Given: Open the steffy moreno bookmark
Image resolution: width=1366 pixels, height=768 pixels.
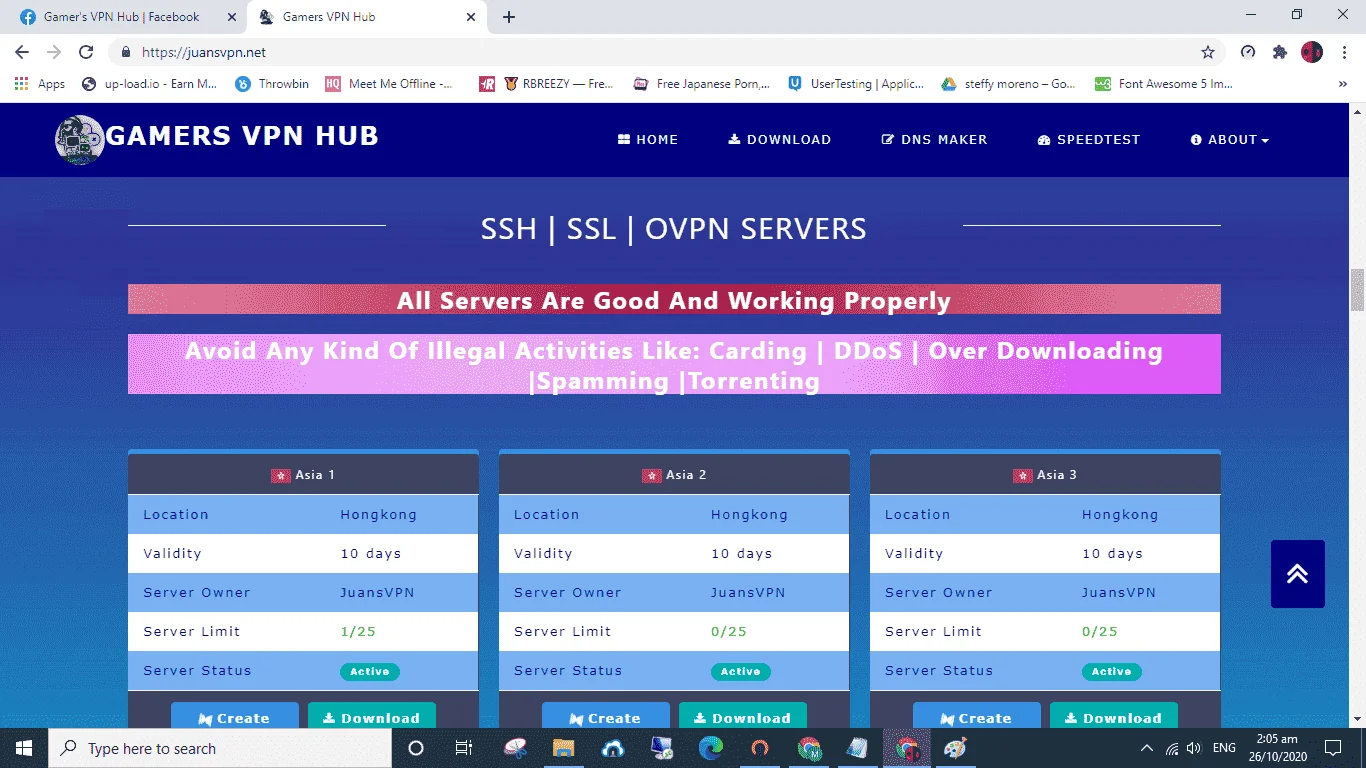Looking at the screenshot, I should click(x=1009, y=84).
